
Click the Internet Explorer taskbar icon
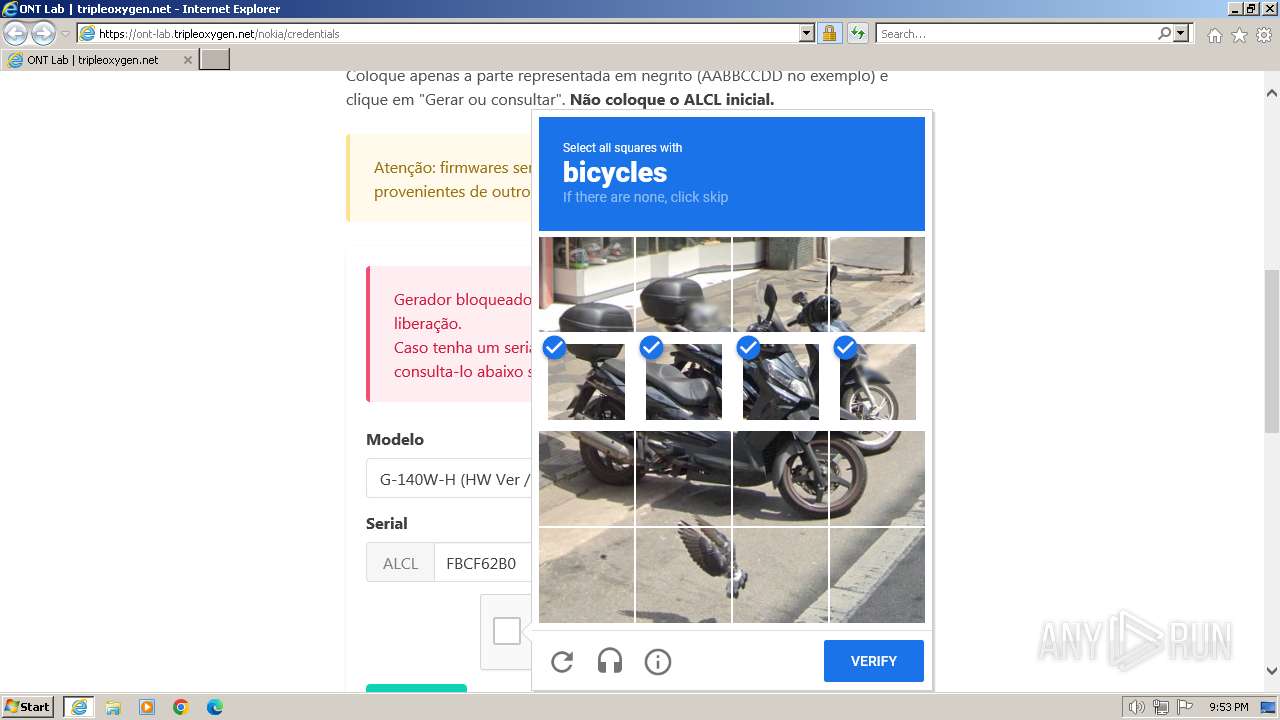pos(78,707)
